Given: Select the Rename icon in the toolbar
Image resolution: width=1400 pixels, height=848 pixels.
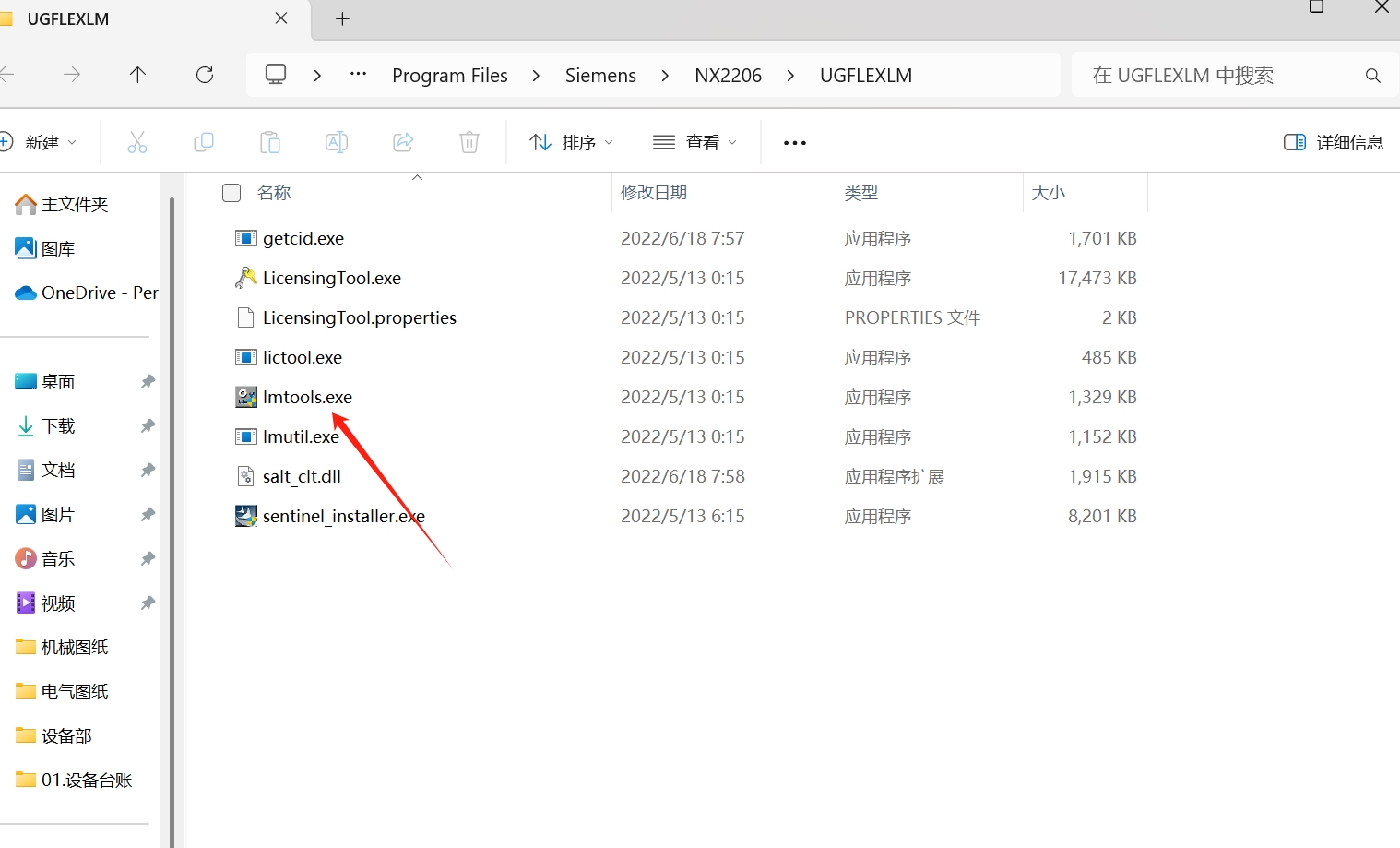Looking at the screenshot, I should (336, 141).
